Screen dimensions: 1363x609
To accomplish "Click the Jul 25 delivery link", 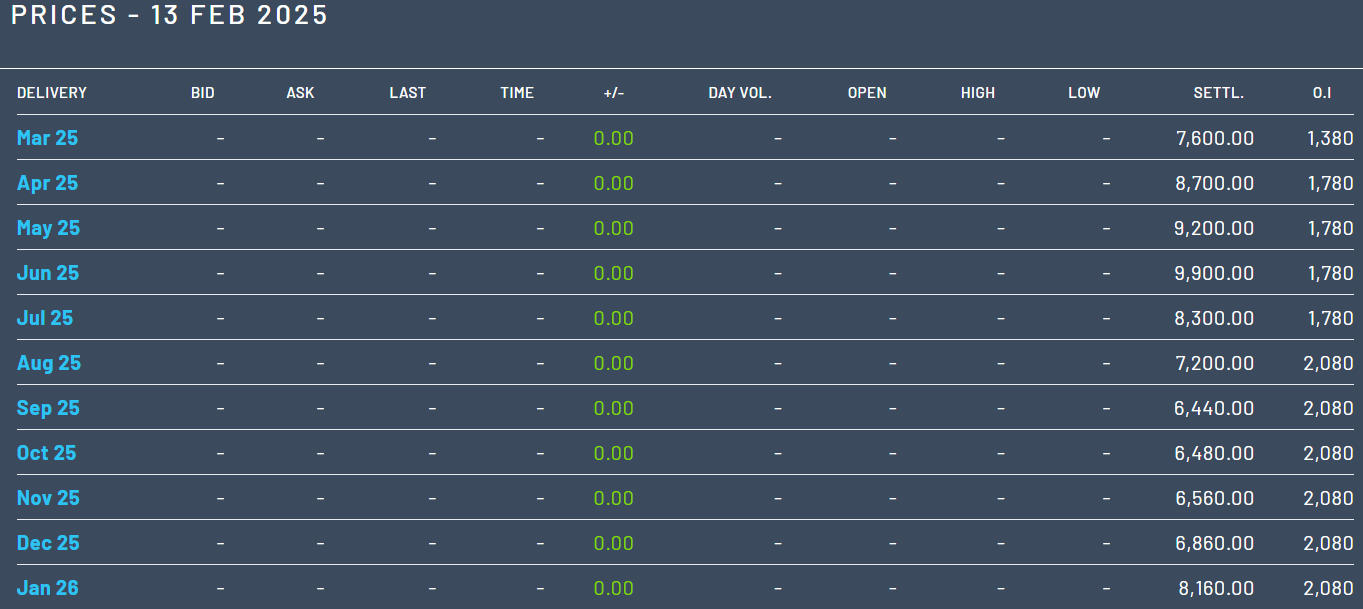I will point(45,318).
